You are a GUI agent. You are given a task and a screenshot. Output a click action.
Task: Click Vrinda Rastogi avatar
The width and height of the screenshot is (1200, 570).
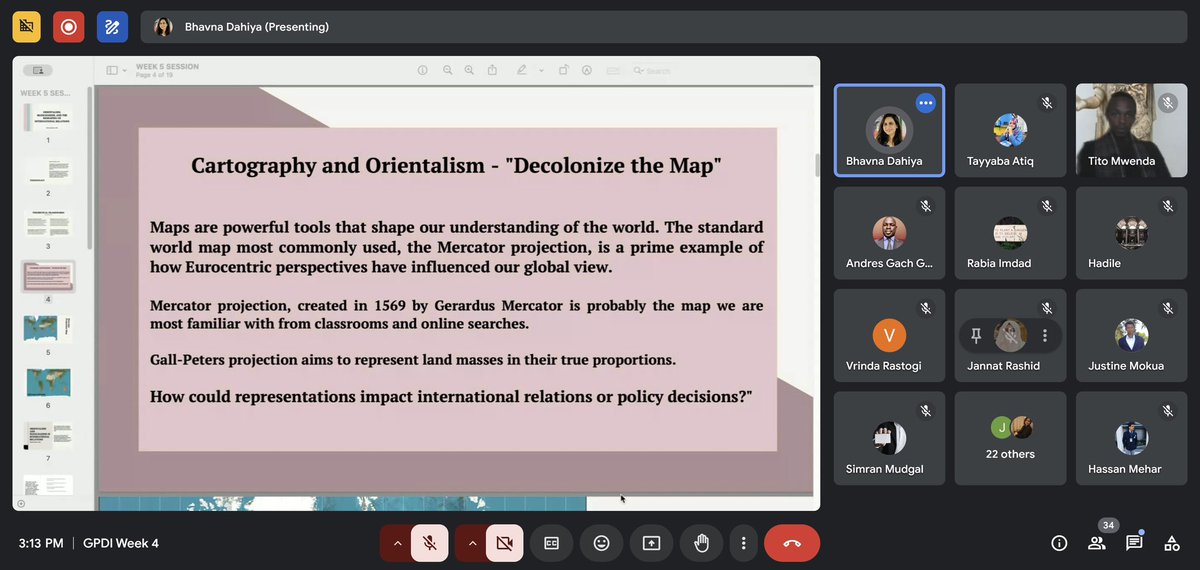point(889,335)
